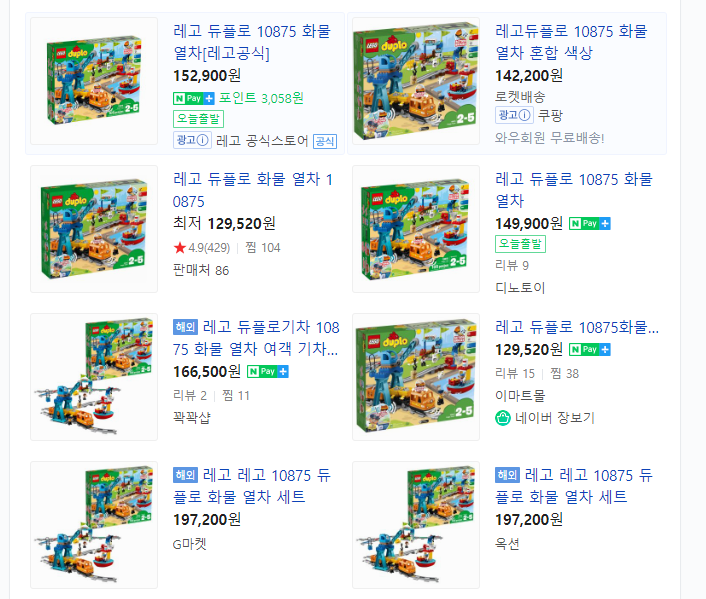Open the 레고 듀플로 10875 화물 열차[레고공식] title

(252, 42)
